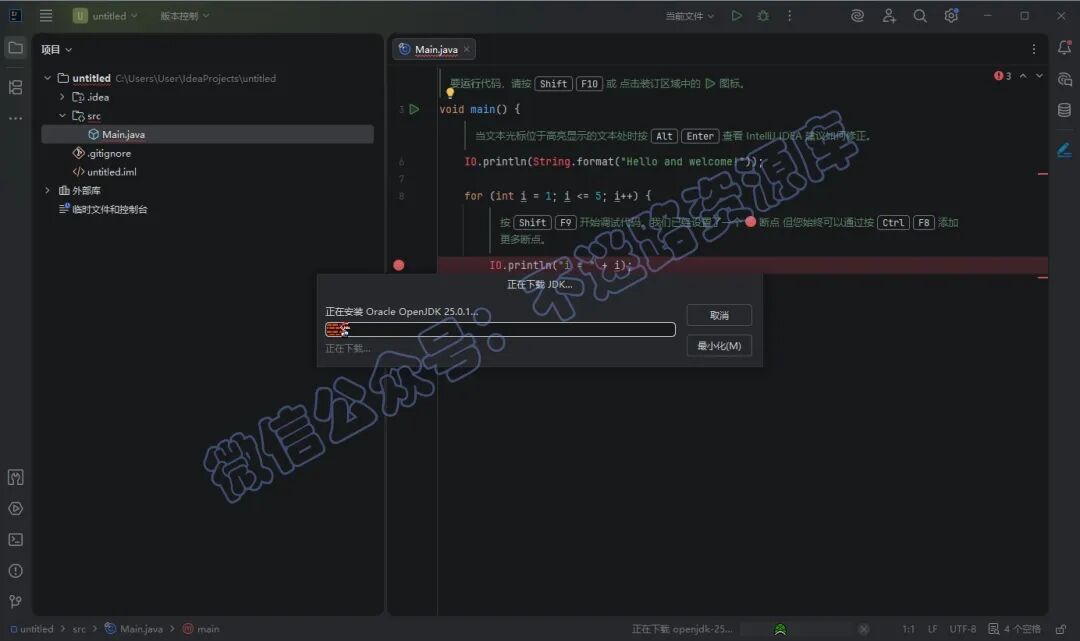This screenshot has width=1080, height=641.
Task: Go to previous highlighted error arrow
Action: [x=1023, y=76]
